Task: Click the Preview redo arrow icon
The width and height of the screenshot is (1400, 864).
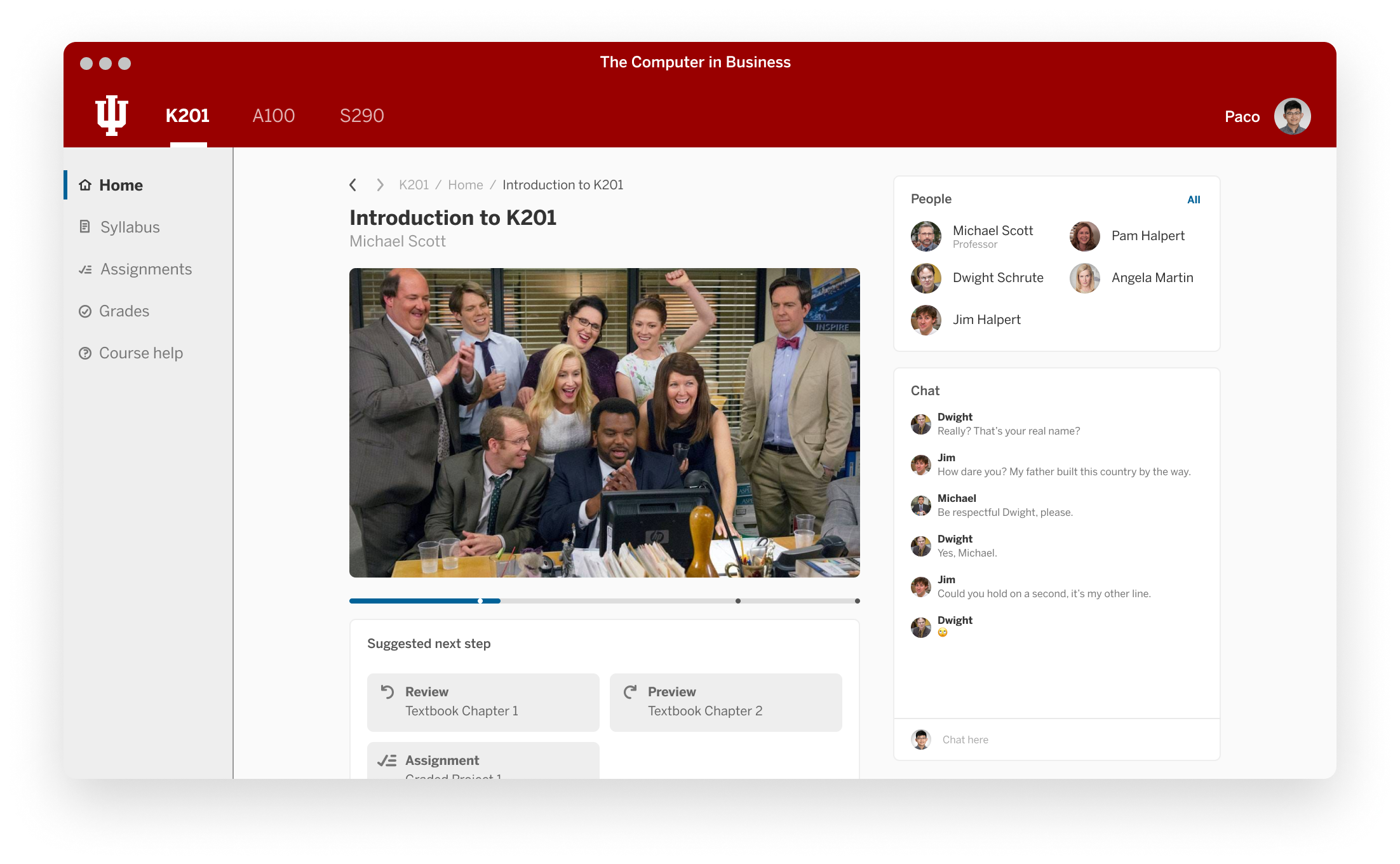Action: coord(630,692)
